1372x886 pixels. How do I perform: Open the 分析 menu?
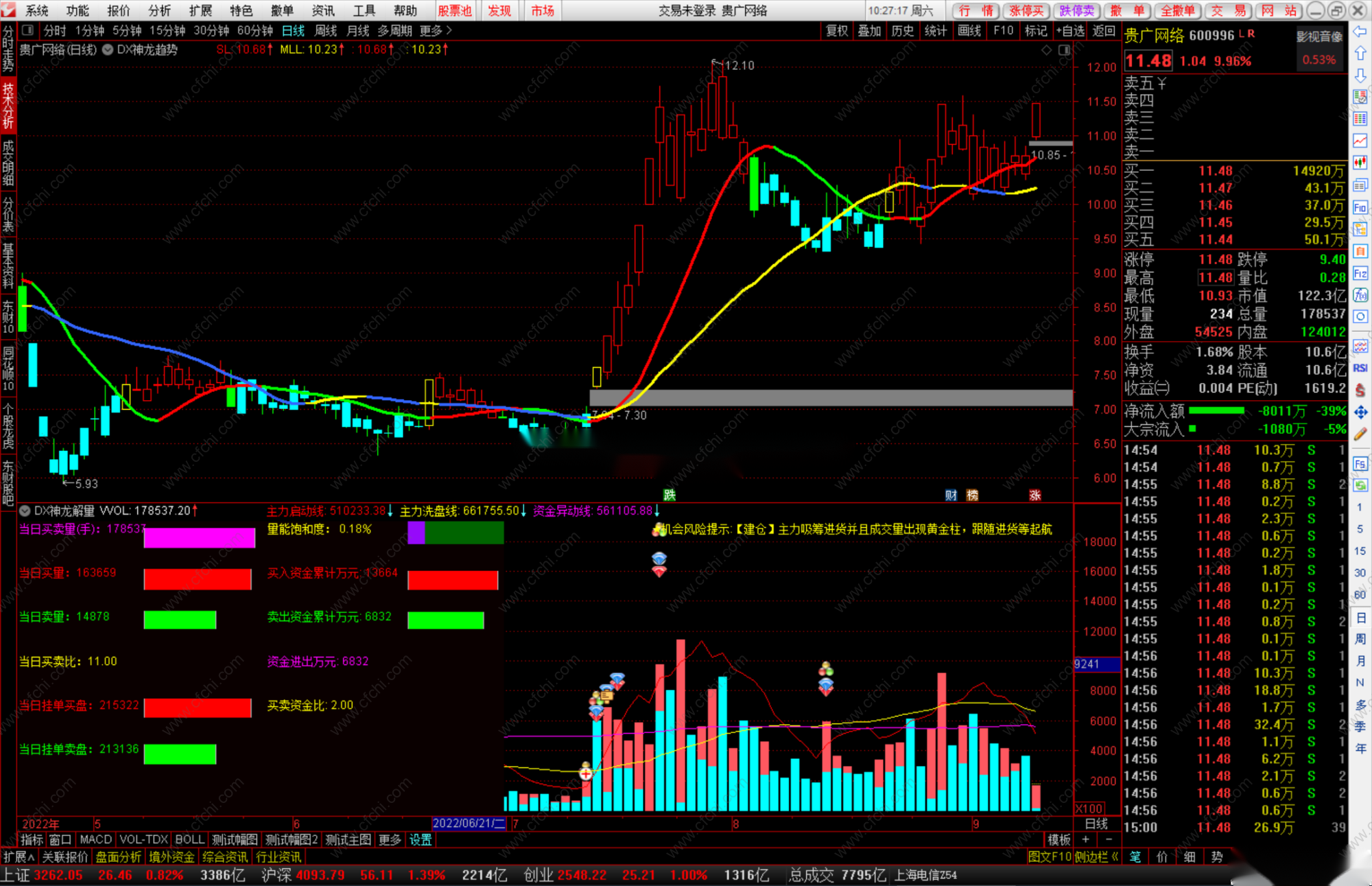pos(159,10)
